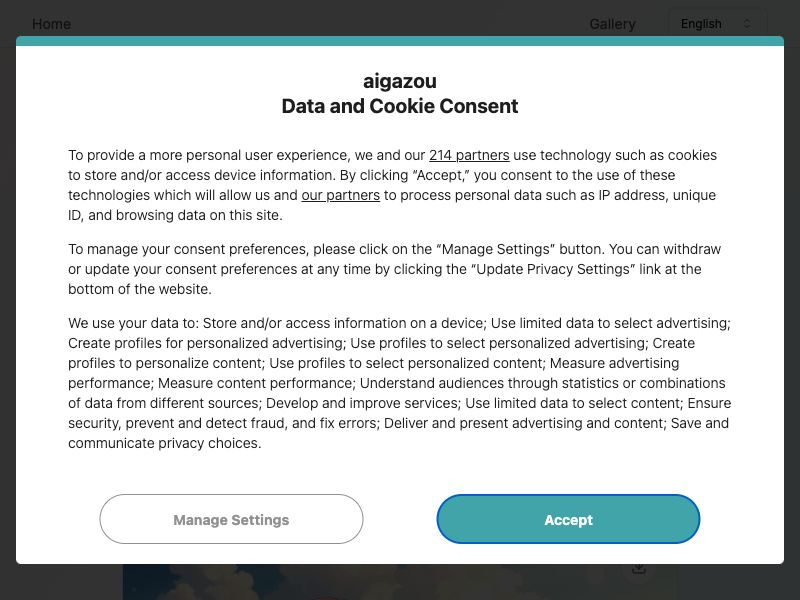Click the up-down chevron beside English
Screen dimensions: 800x600
746,23
